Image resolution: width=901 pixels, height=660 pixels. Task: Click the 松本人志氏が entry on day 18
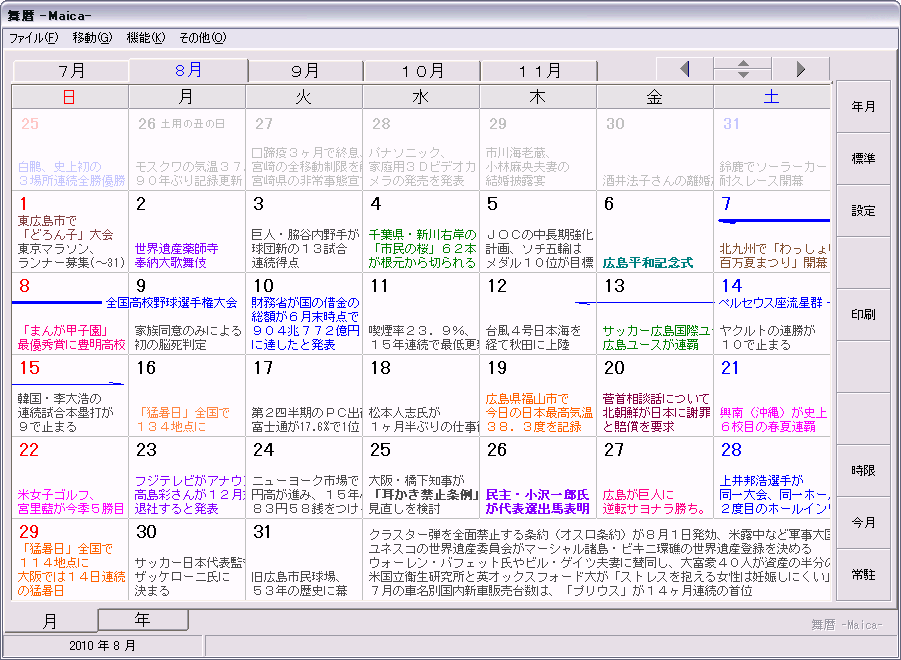pos(423,419)
